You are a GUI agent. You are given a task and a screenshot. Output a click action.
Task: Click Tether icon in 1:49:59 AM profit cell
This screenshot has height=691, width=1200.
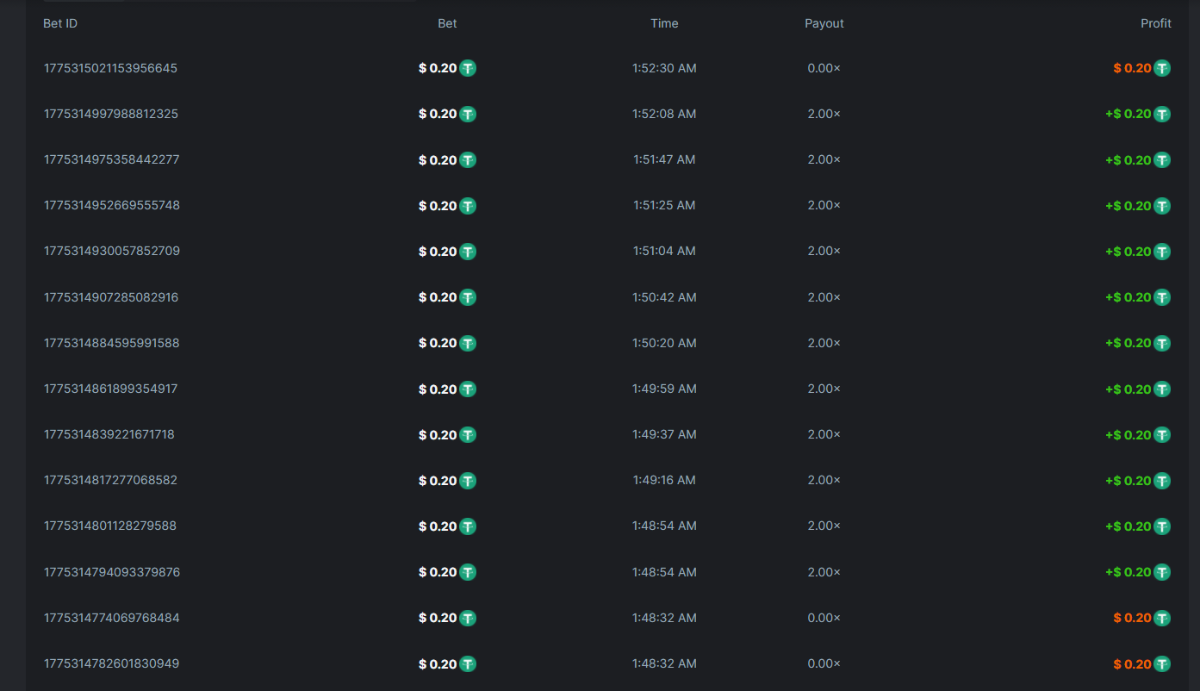tap(1162, 389)
